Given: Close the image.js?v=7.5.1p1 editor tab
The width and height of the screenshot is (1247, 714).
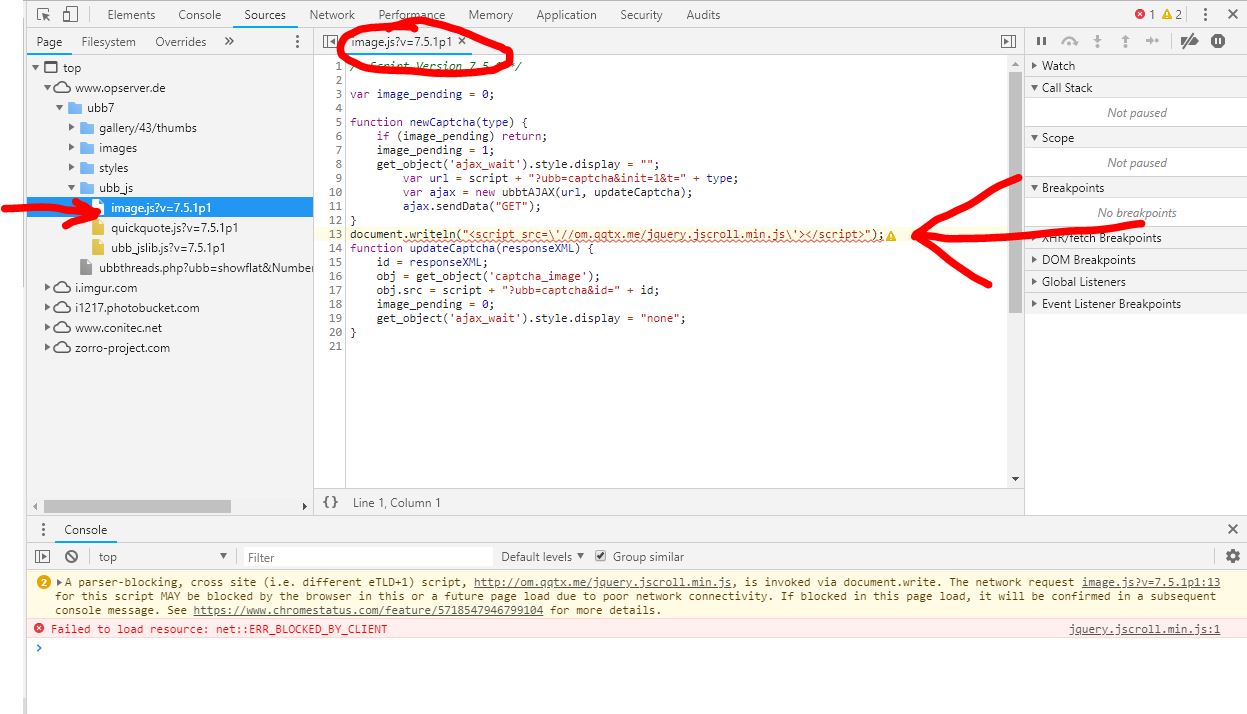Looking at the screenshot, I should tap(462, 42).
